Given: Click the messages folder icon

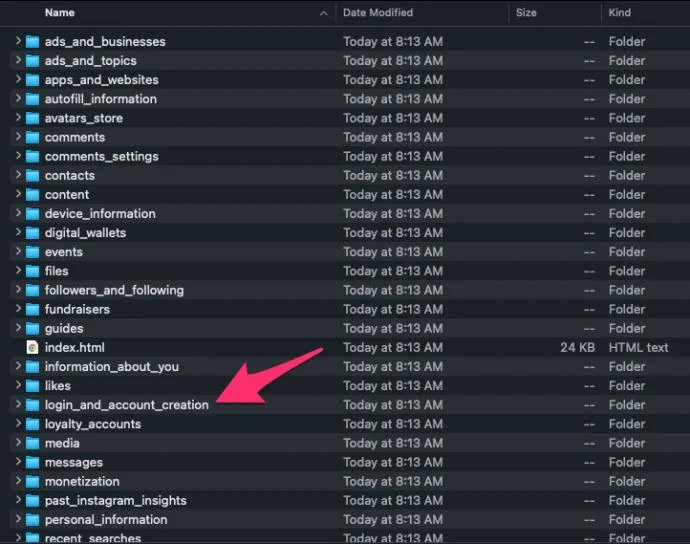Looking at the screenshot, I should [x=33, y=463].
